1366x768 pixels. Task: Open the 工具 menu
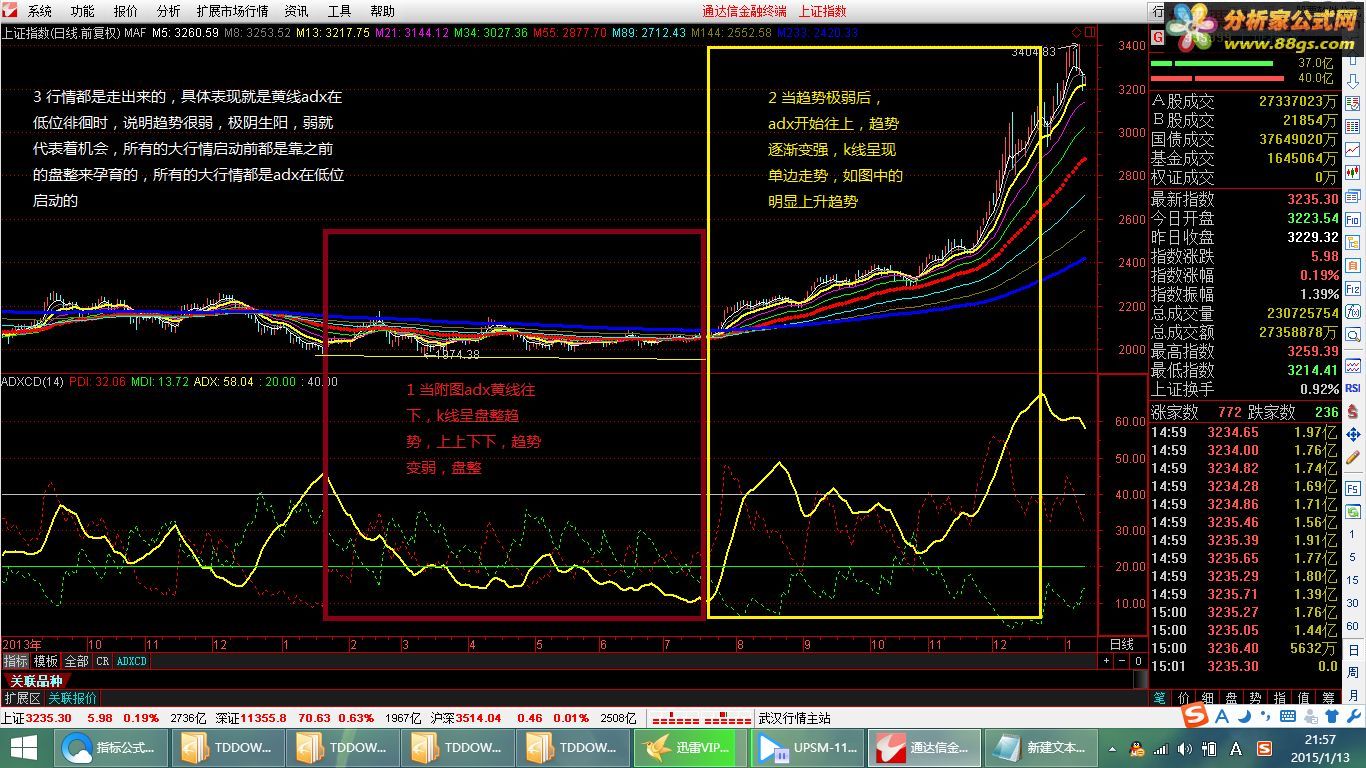coord(339,11)
